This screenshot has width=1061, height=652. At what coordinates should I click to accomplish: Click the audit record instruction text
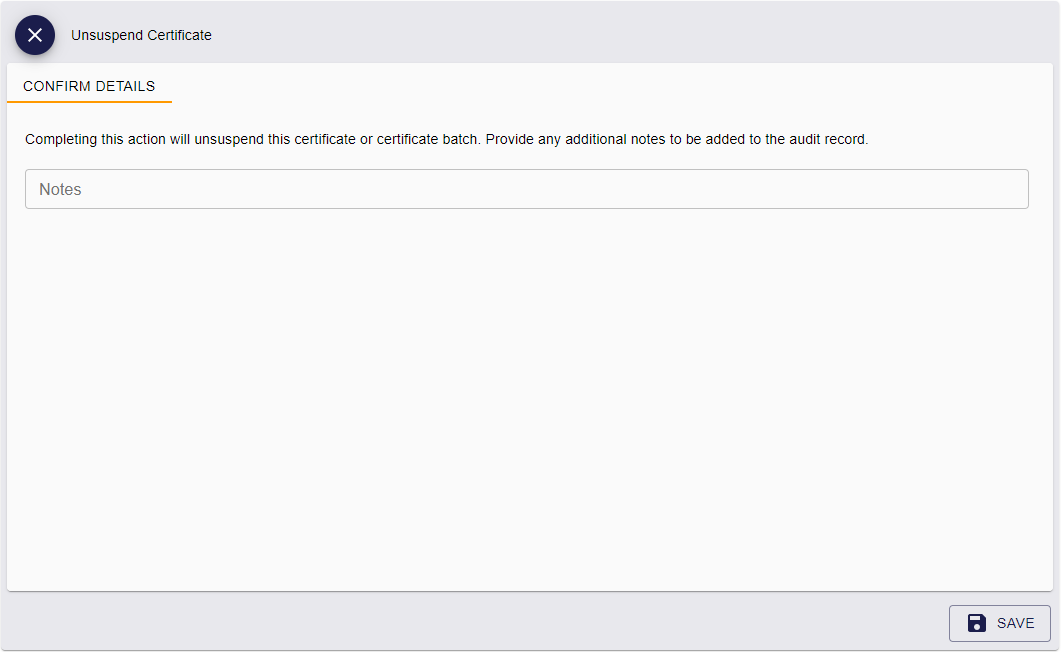click(447, 139)
